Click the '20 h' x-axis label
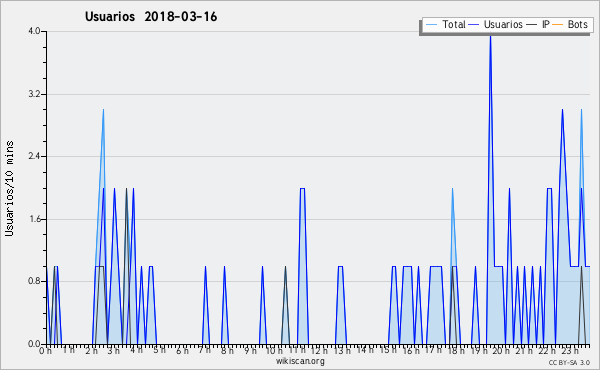The width and height of the screenshot is (600, 370). click(x=501, y=350)
